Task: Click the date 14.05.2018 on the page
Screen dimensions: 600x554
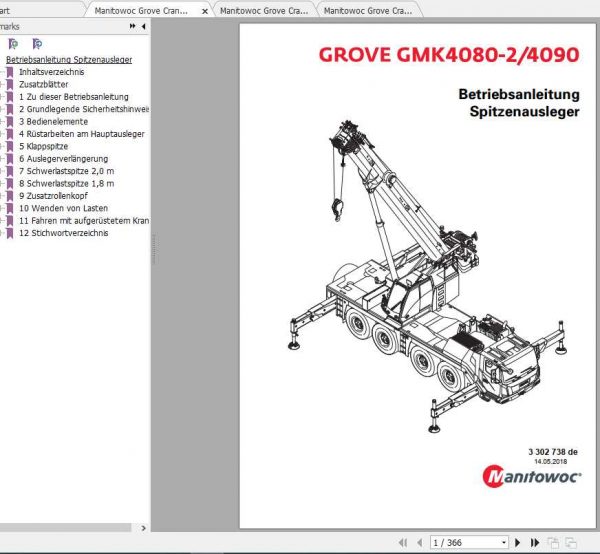Action: click(x=551, y=461)
